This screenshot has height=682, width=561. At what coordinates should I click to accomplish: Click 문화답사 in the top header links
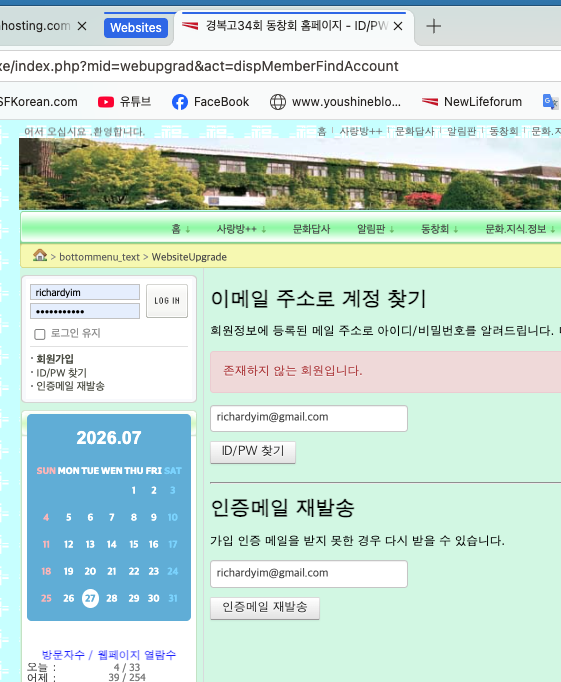pos(415,131)
